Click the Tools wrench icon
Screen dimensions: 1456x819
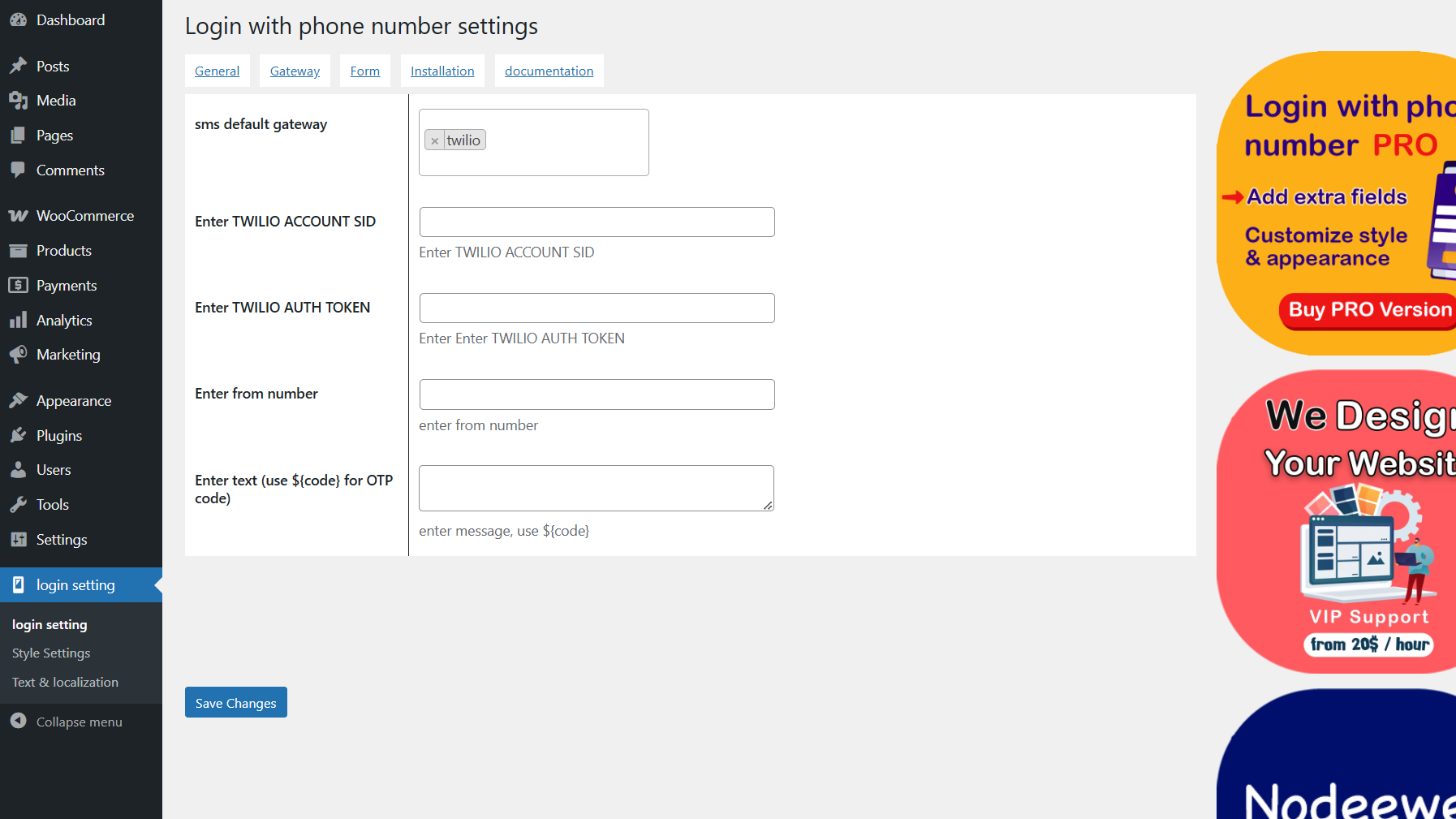click(18, 505)
